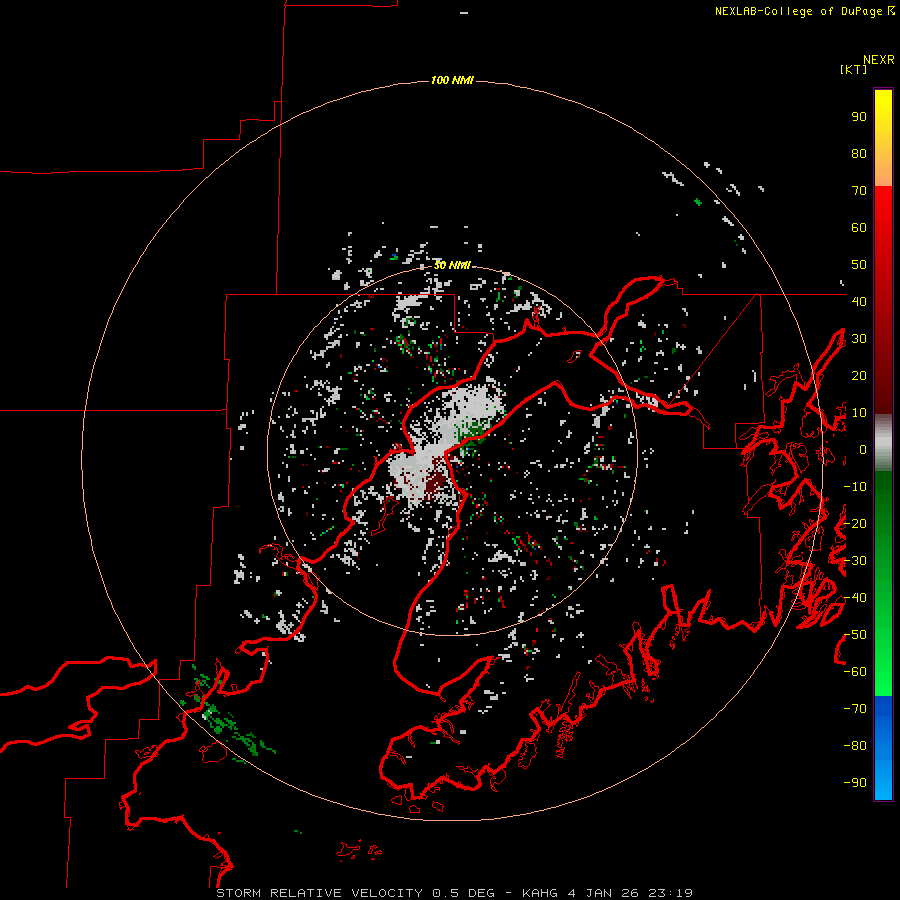The width and height of the screenshot is (900, 900).
Task: Click the -40 value on velocity scale
Action: [855, 598]
